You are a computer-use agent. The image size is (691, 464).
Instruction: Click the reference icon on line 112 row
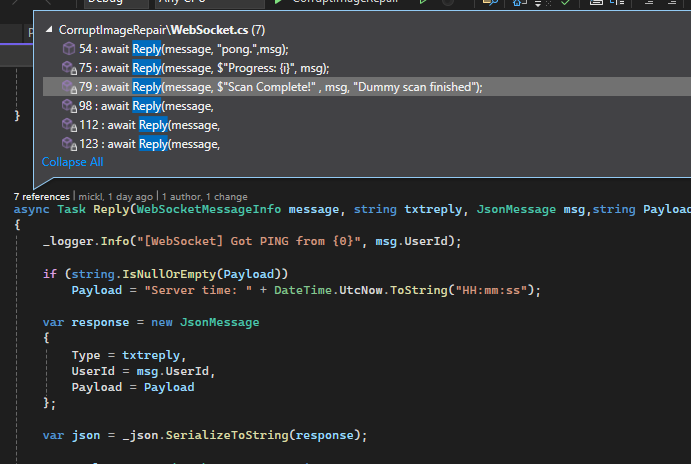69,125
